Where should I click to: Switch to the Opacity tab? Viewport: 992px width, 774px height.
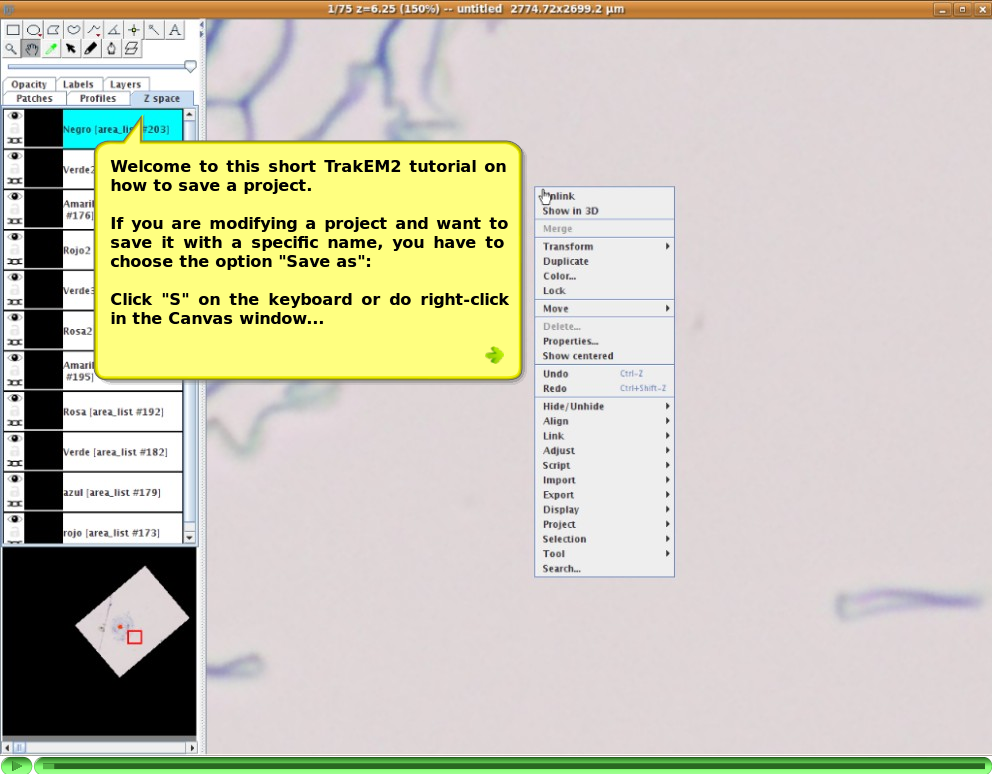[x=29, y=84]
